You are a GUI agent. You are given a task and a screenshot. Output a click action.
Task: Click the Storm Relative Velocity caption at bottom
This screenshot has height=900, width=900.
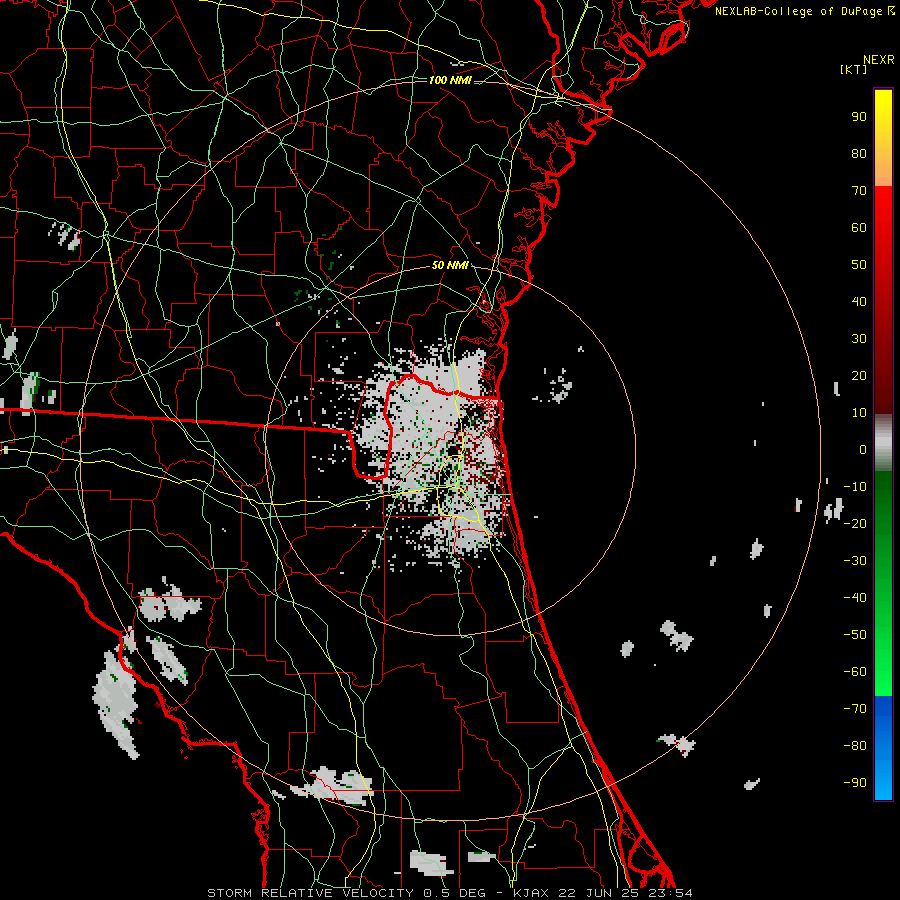click(449, 893)
